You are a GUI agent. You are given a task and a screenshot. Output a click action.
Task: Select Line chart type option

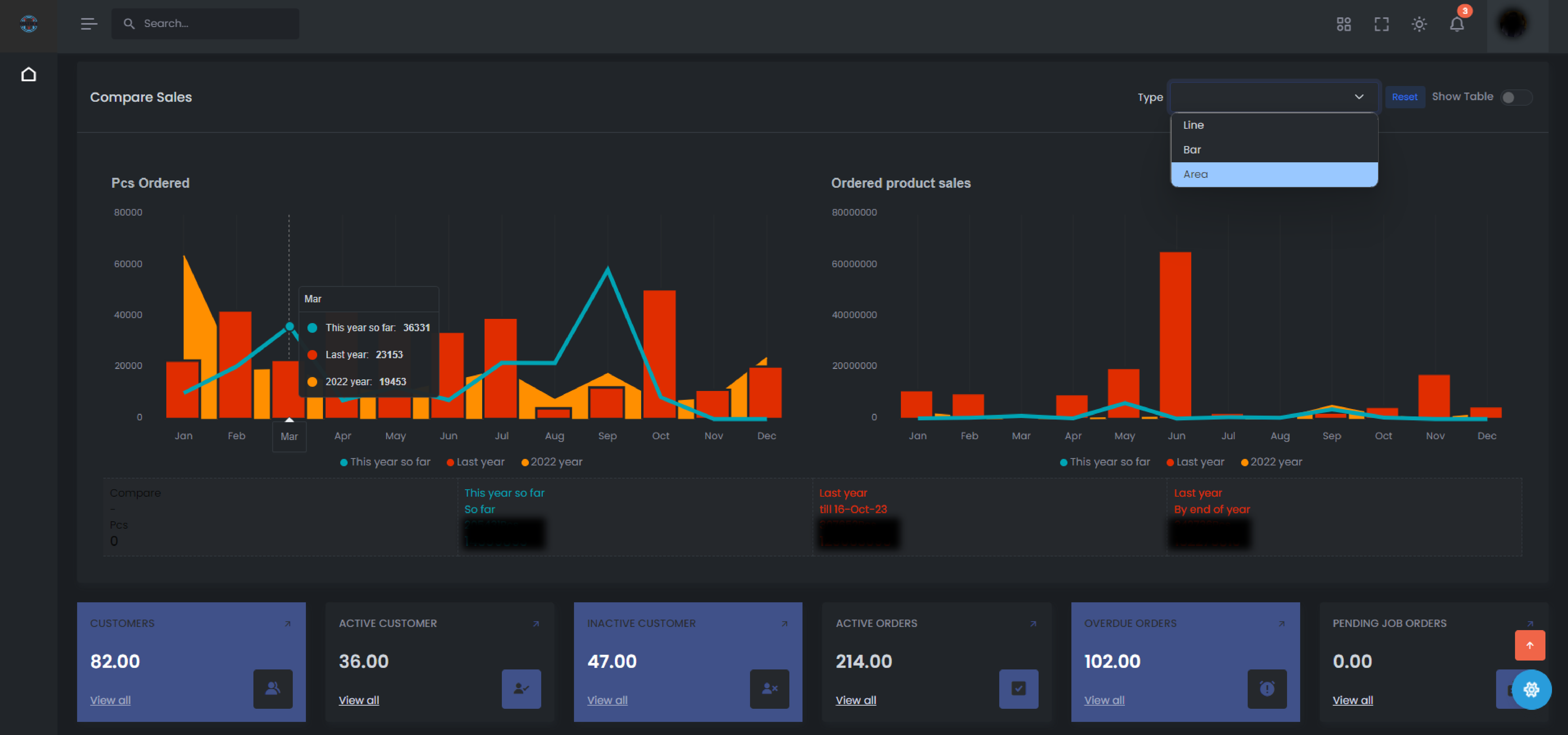click(x=1273, y=125)
